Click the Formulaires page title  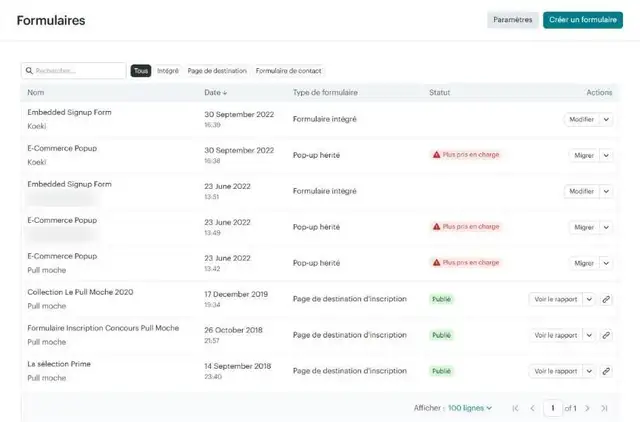click(x=51, y=20)
